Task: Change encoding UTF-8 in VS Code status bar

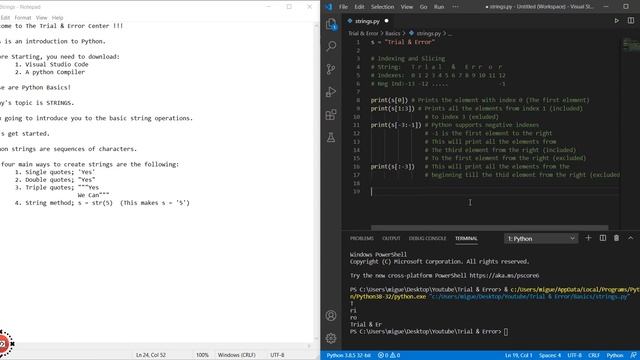Action: [x=574, y=355]
